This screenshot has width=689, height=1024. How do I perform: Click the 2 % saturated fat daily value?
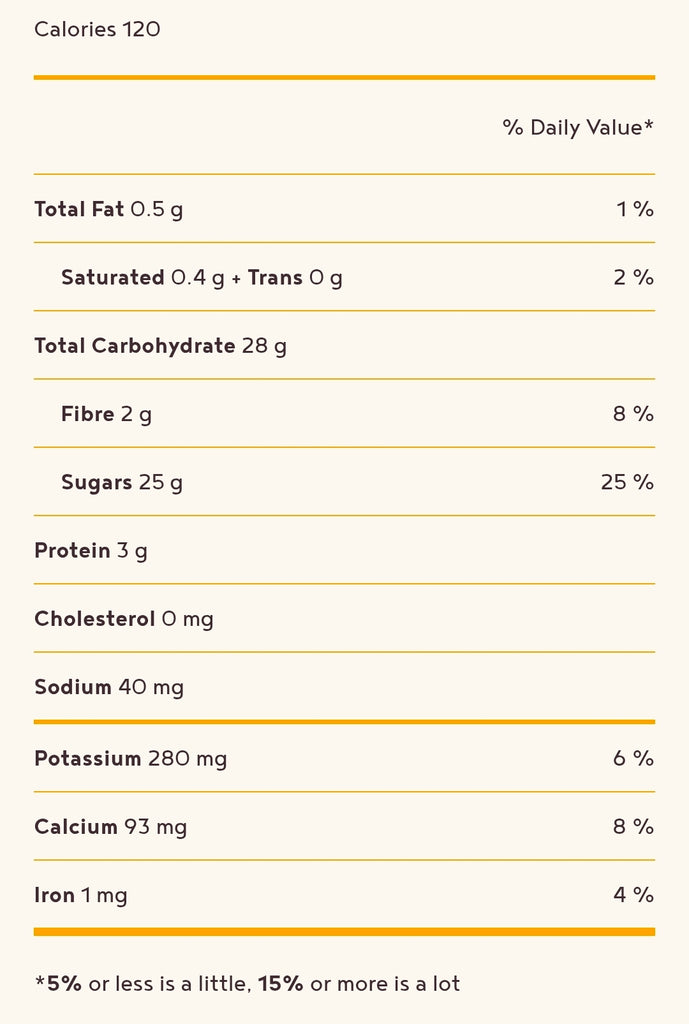633,278
